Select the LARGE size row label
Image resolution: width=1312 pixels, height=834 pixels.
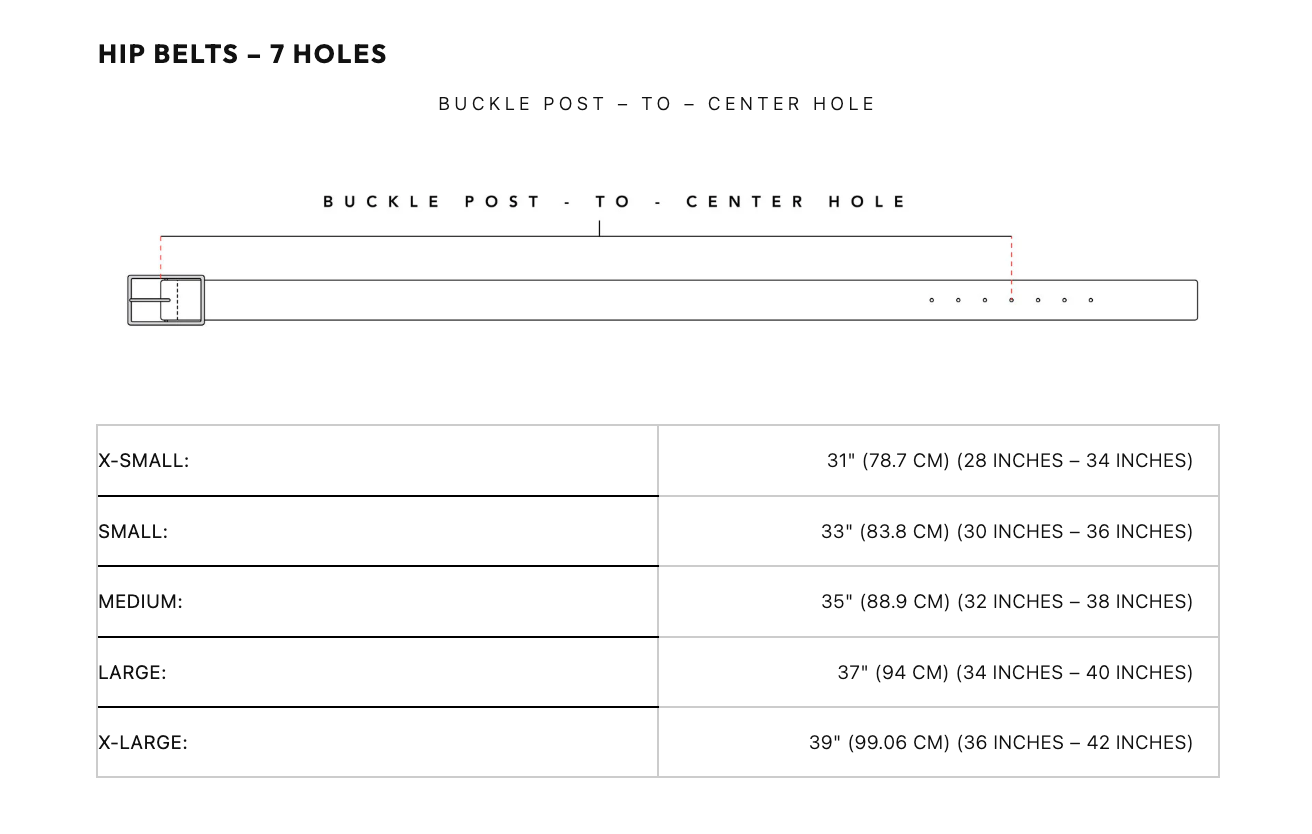(133, 673)
